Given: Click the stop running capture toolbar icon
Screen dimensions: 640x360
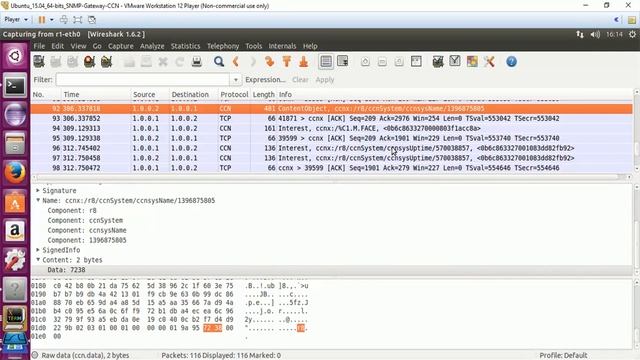Looking at the screenshot, I should click(89, 62).
